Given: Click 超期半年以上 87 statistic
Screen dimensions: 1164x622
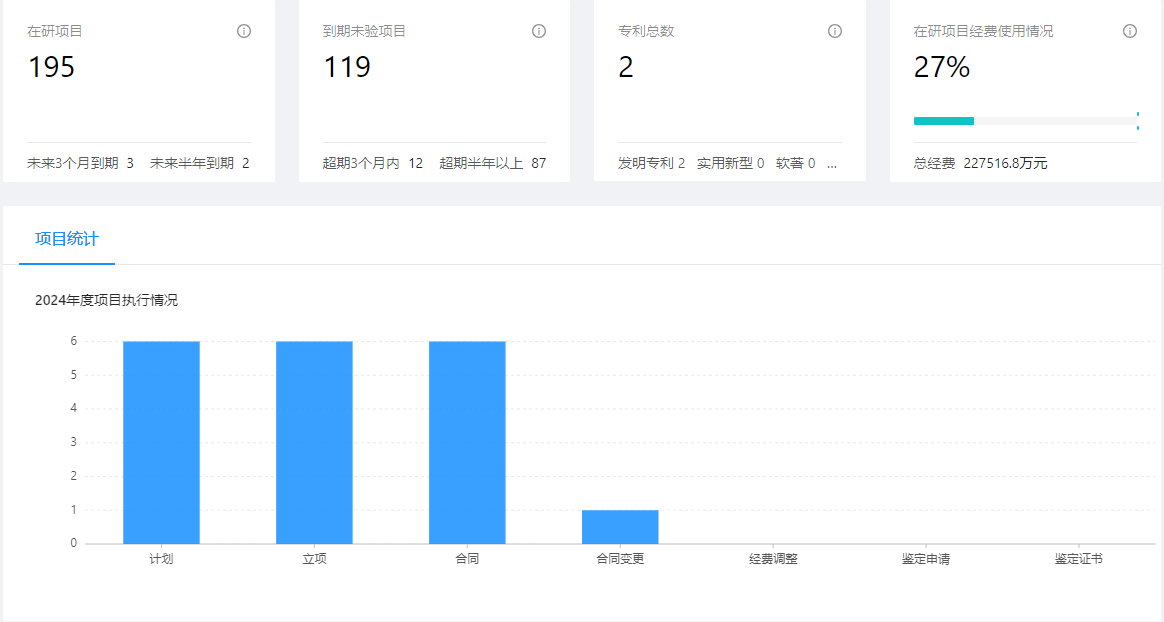Looking at the screenshot, I should click(492, 163).
